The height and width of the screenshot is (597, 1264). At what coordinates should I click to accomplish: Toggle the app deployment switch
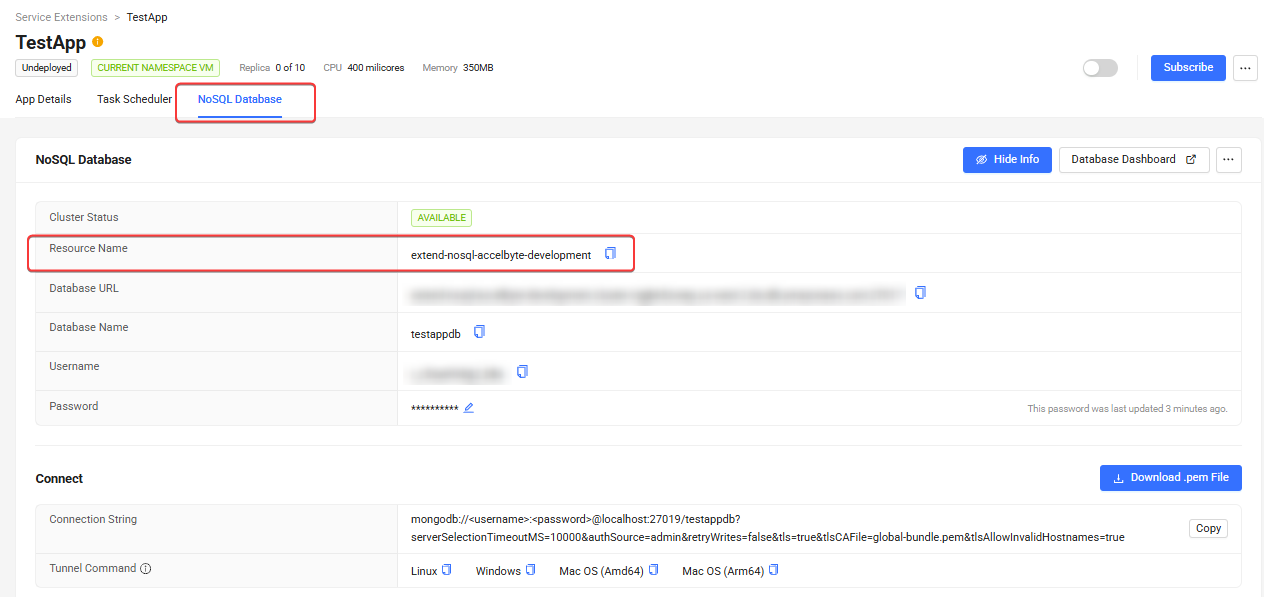pos(1100,68)
